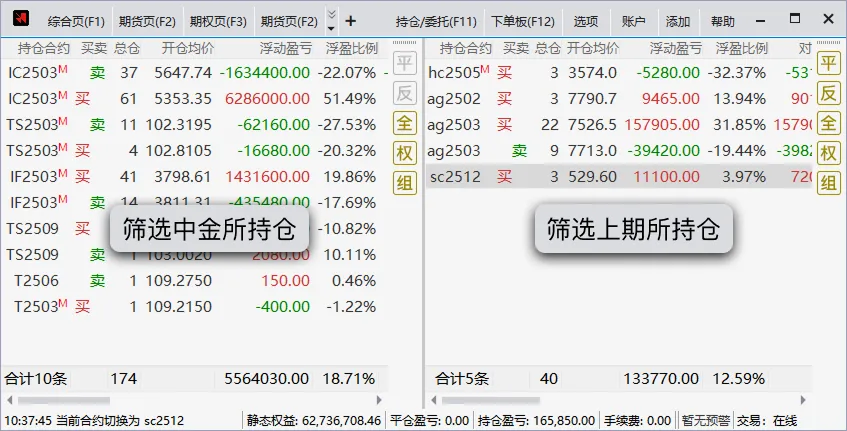
Task: Click left panel 组 combination button
Action: tap(405, 183)
